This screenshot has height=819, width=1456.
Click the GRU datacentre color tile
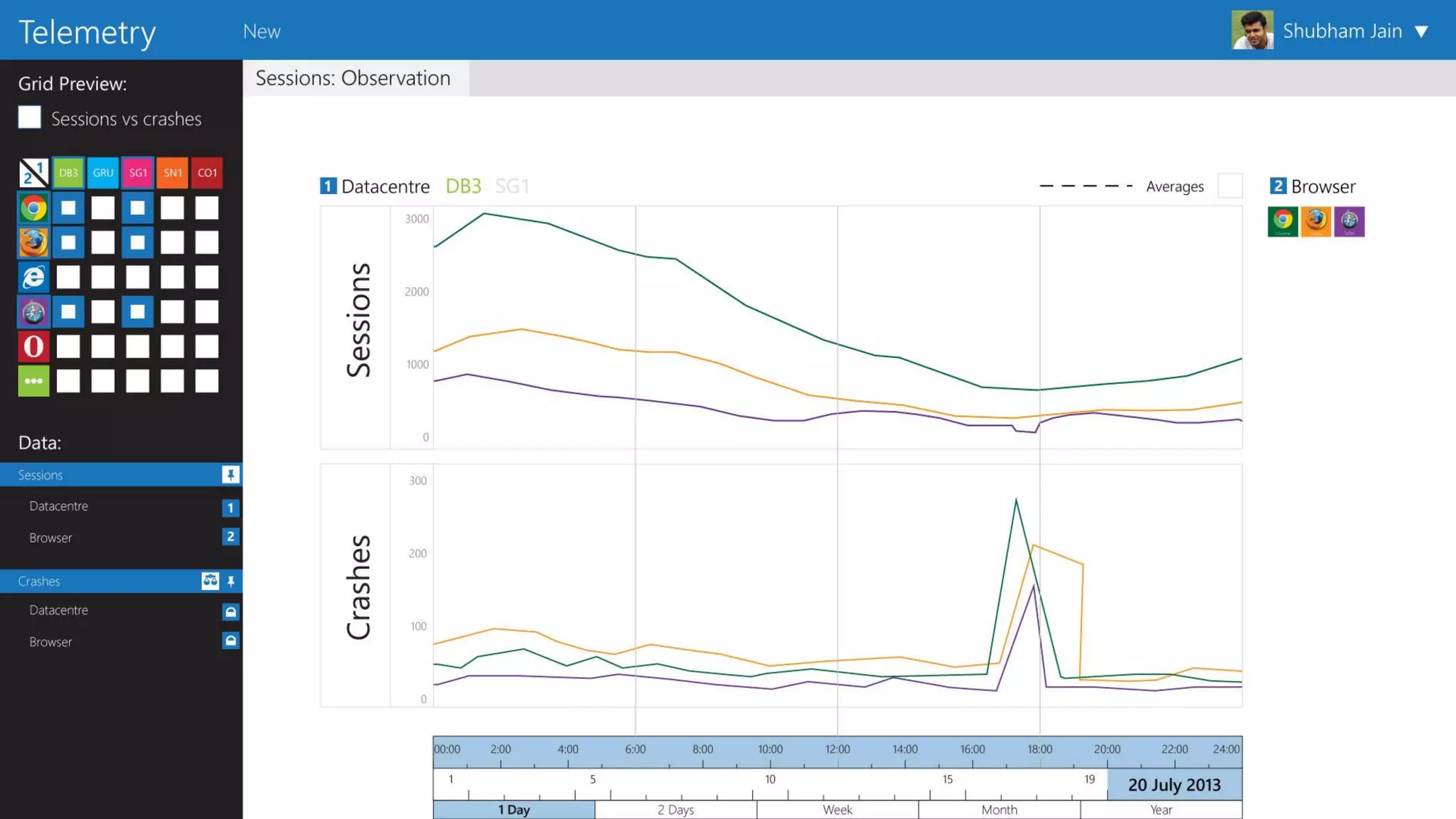click(x=103, y=173)
